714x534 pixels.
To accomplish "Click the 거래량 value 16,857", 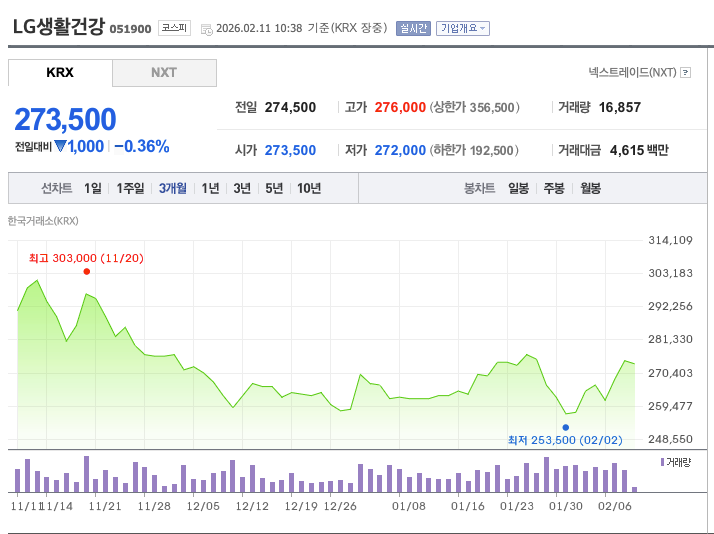I will (620, 107).
